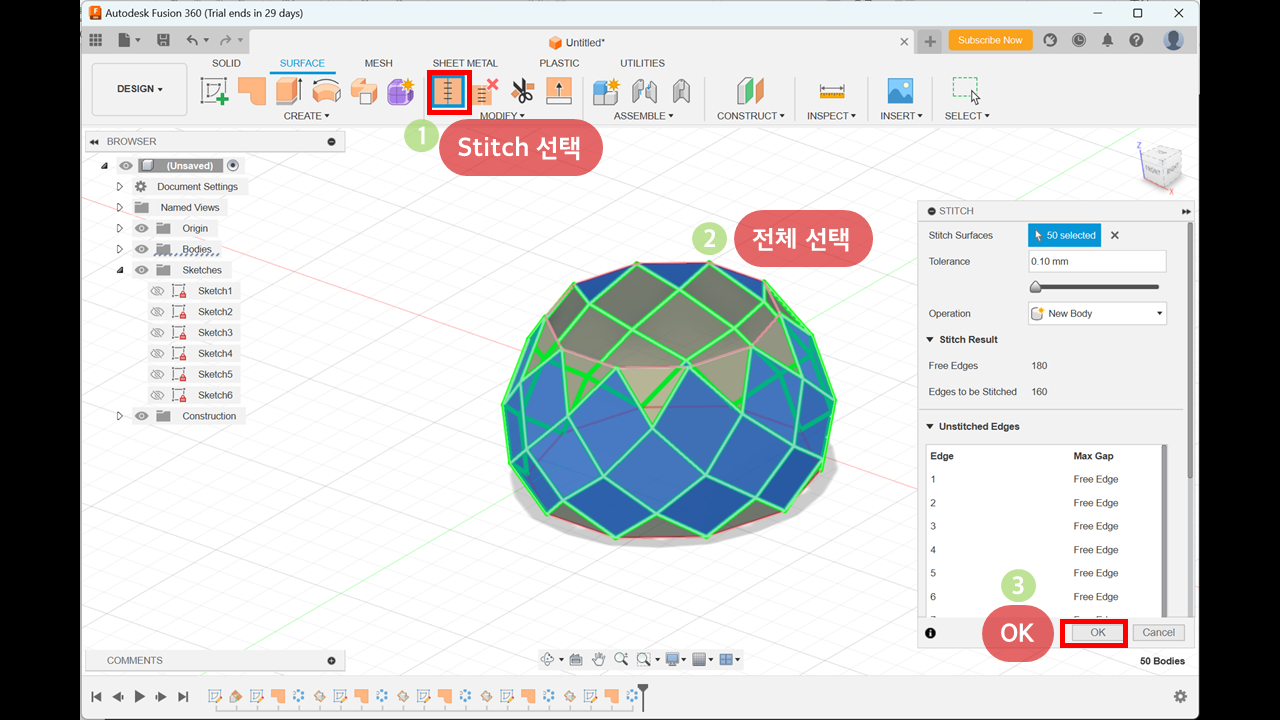Screen dimensions: 1280x720
Task: Select the Joint tool
Action: (x=644, y=91)
